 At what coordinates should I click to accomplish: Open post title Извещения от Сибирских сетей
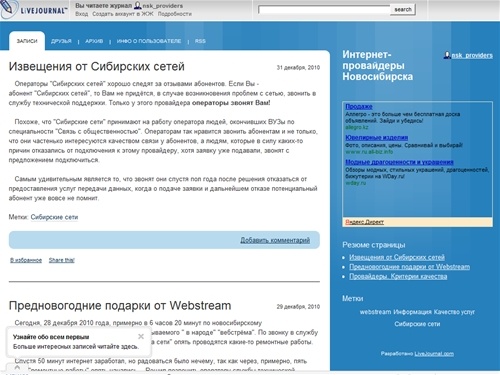(x=97, y=66)
